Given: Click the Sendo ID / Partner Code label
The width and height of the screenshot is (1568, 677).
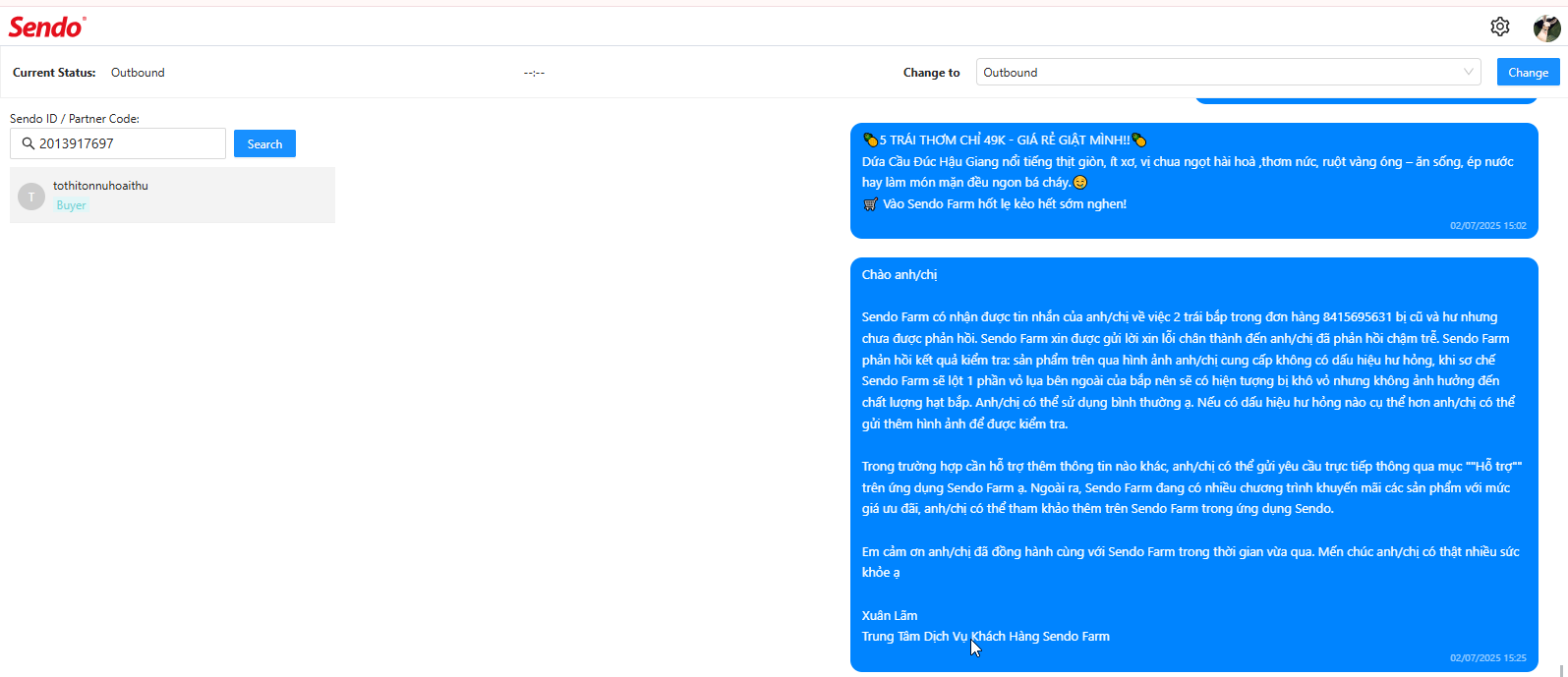Looking at the screenshot, I should 75,119.
